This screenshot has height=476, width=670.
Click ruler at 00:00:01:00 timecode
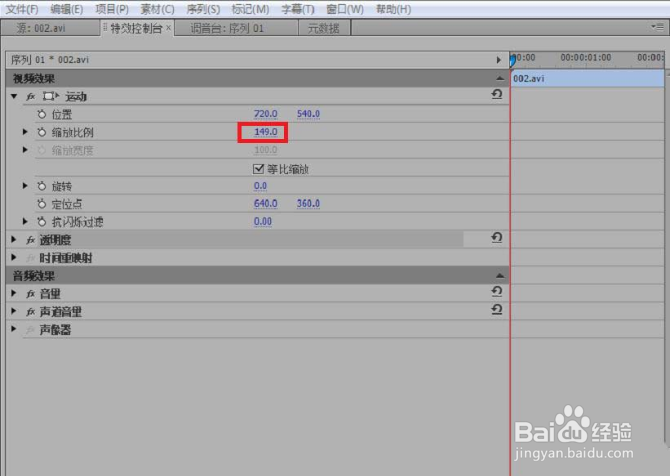(x=586, y=57)
